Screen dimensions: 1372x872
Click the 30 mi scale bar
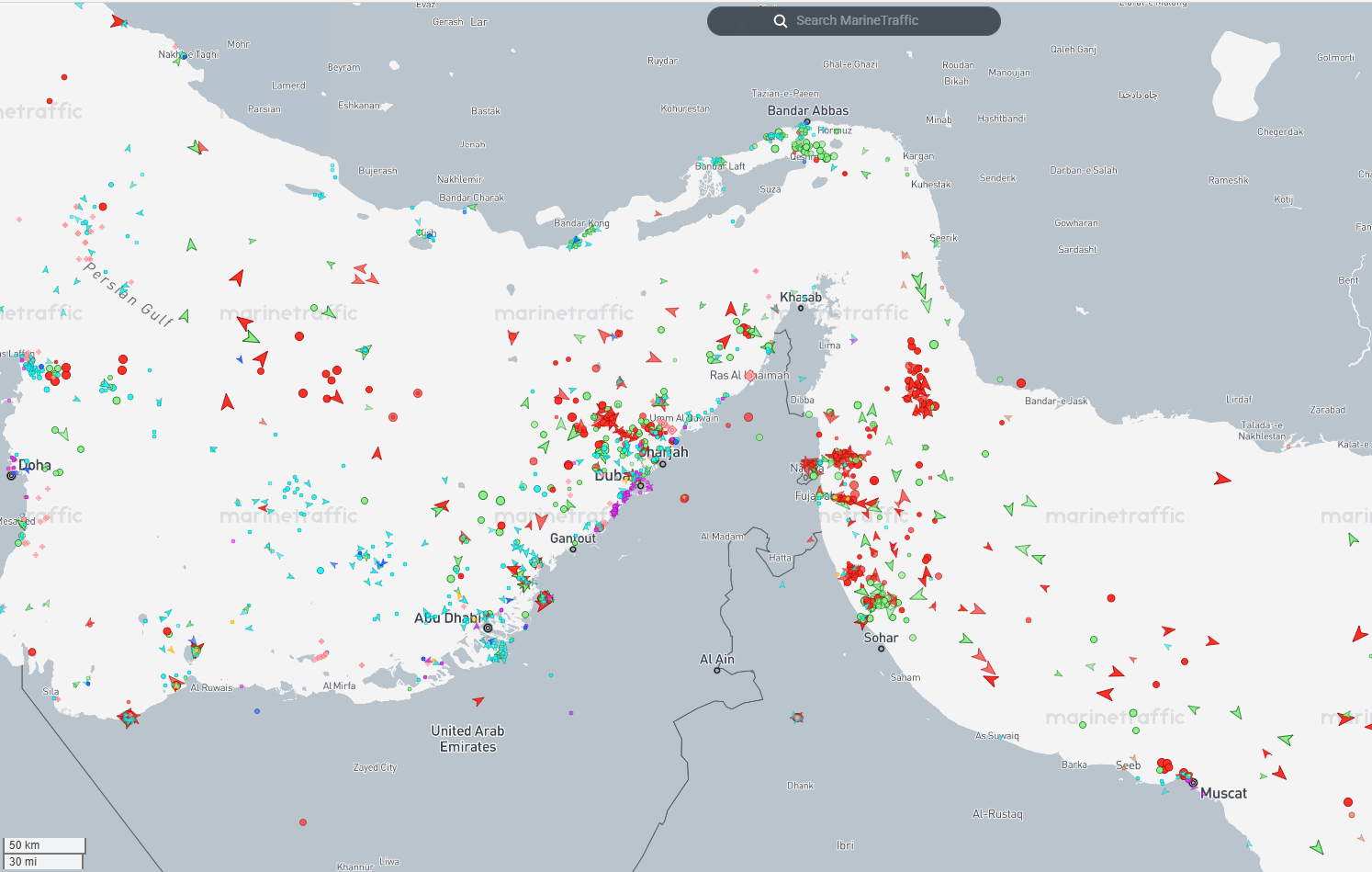pyautogui.click(x=43, y=862)
